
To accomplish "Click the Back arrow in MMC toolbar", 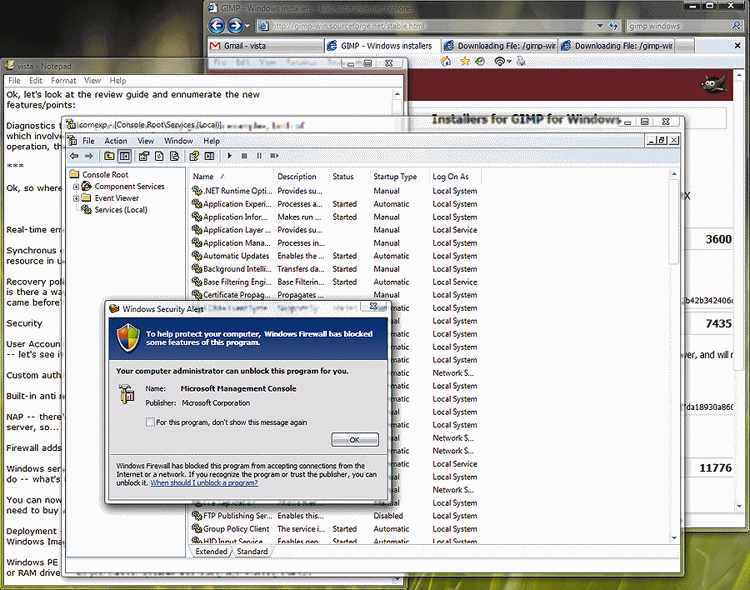I will click(74, 156).
